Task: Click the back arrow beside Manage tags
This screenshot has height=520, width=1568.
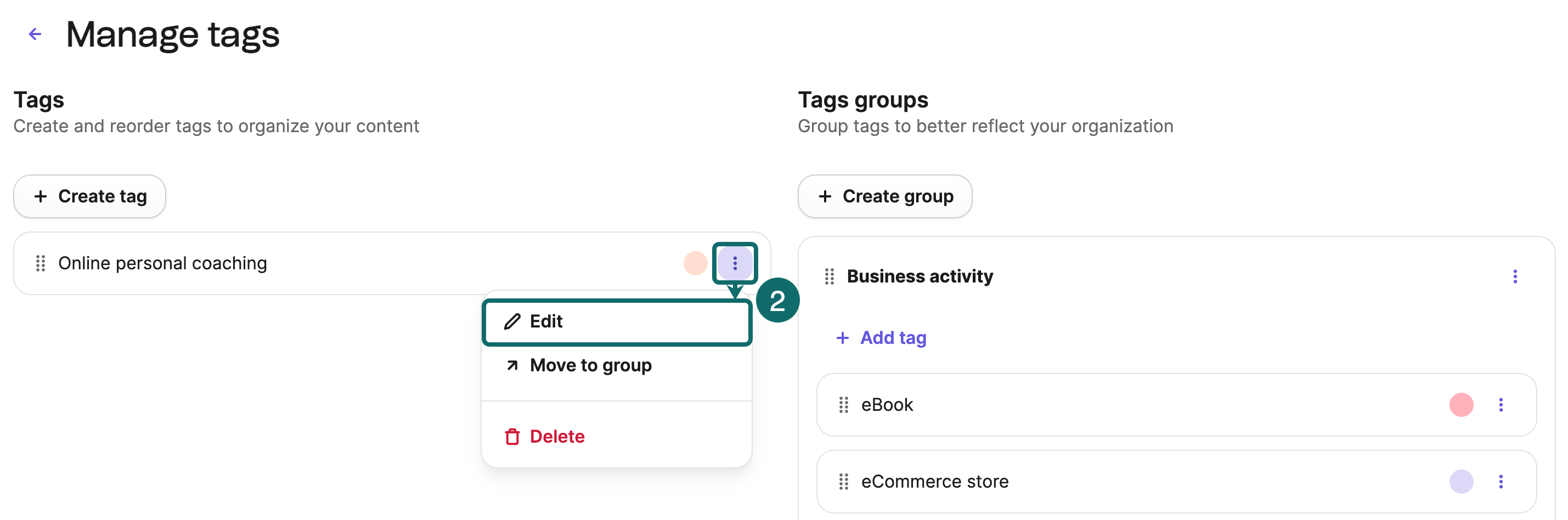Action: pyautogui.click(x=35, y=34)
